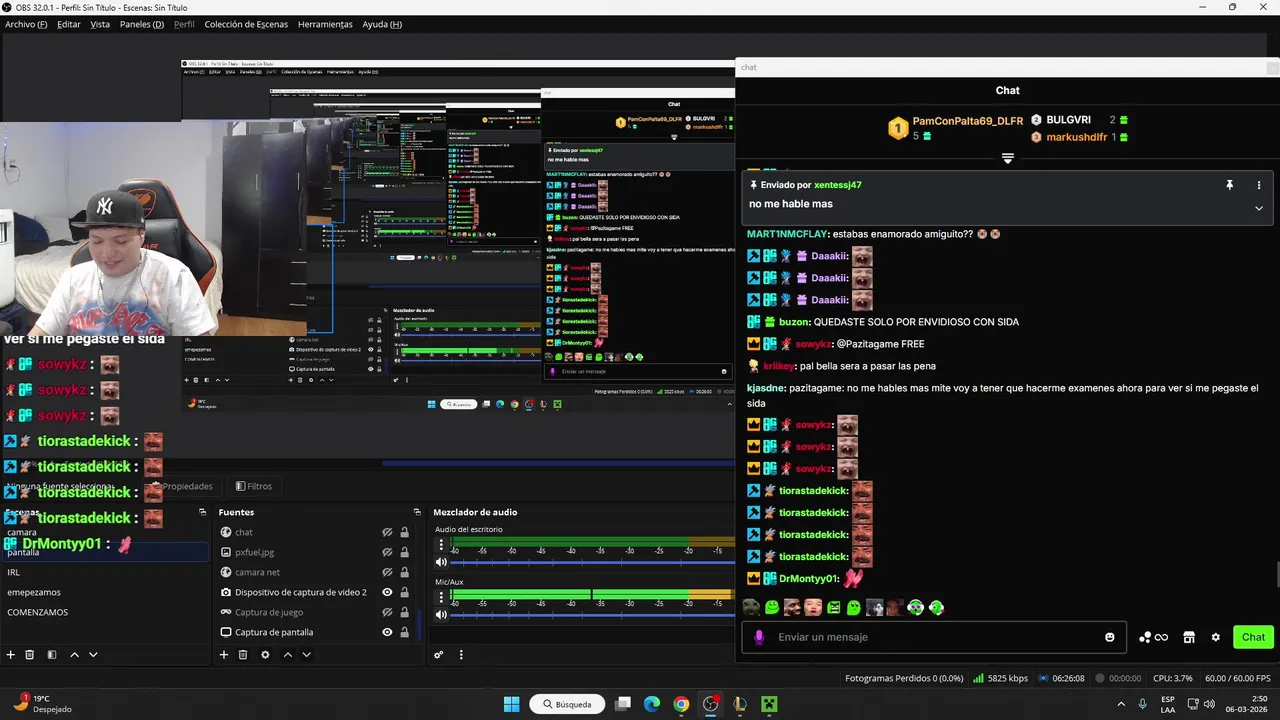Mute Audio del escritorio speaker icon

pos(441,562)
